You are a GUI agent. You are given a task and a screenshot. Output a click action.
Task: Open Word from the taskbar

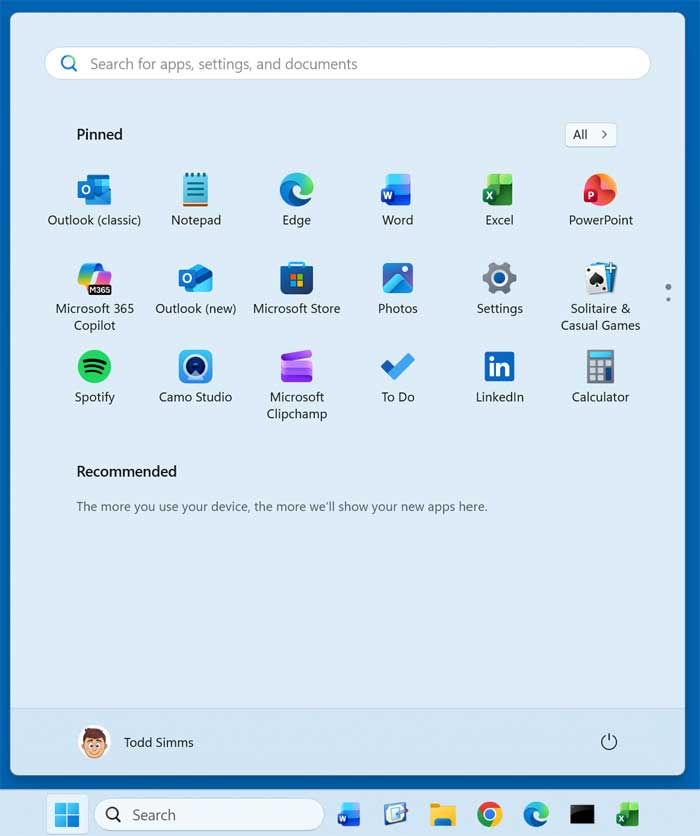349,814
